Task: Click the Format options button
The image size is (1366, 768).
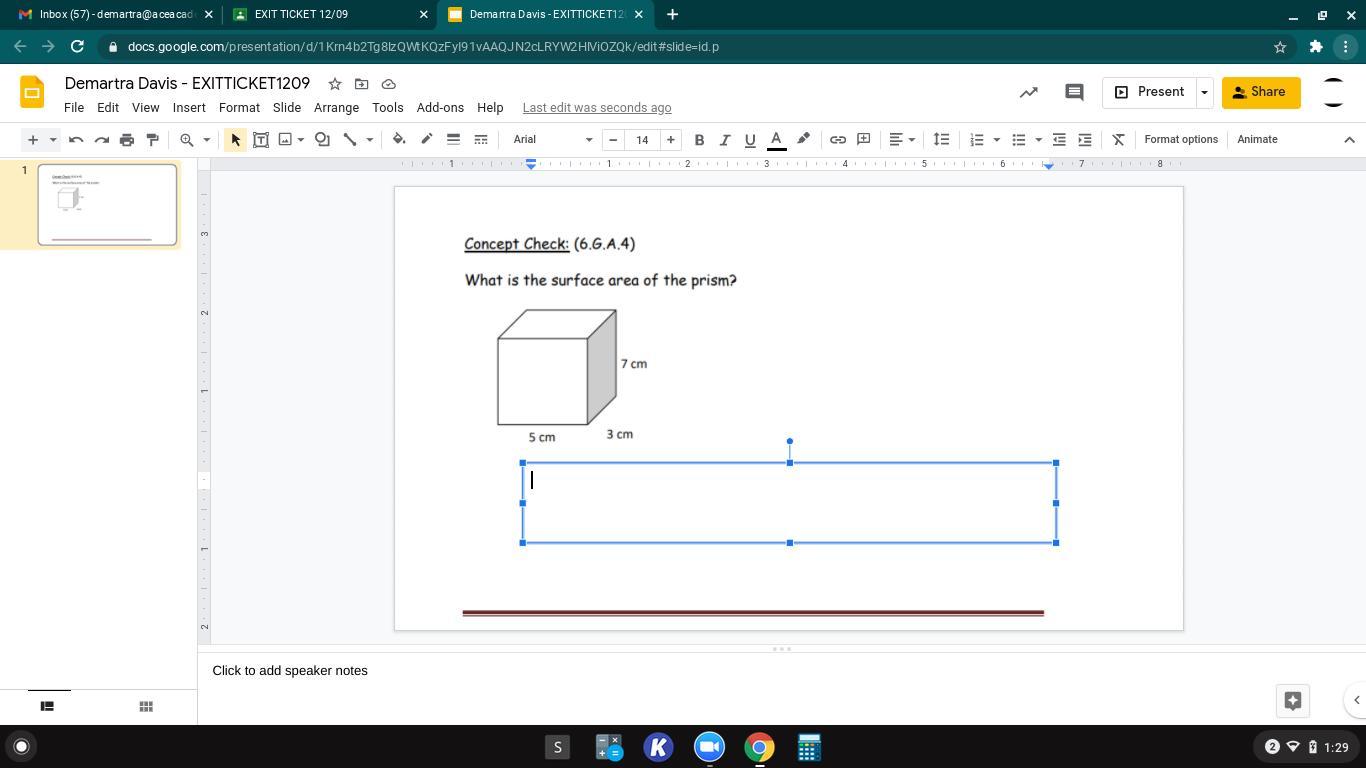Action: [1180, 140]
